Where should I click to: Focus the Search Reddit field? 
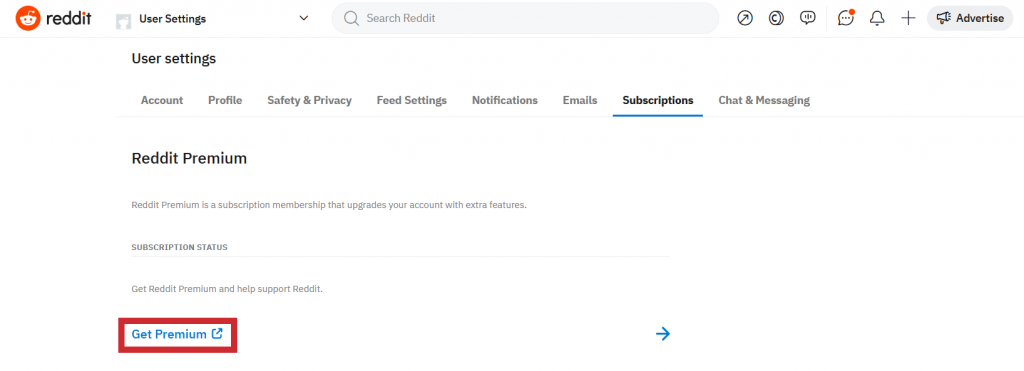[525, 18]
